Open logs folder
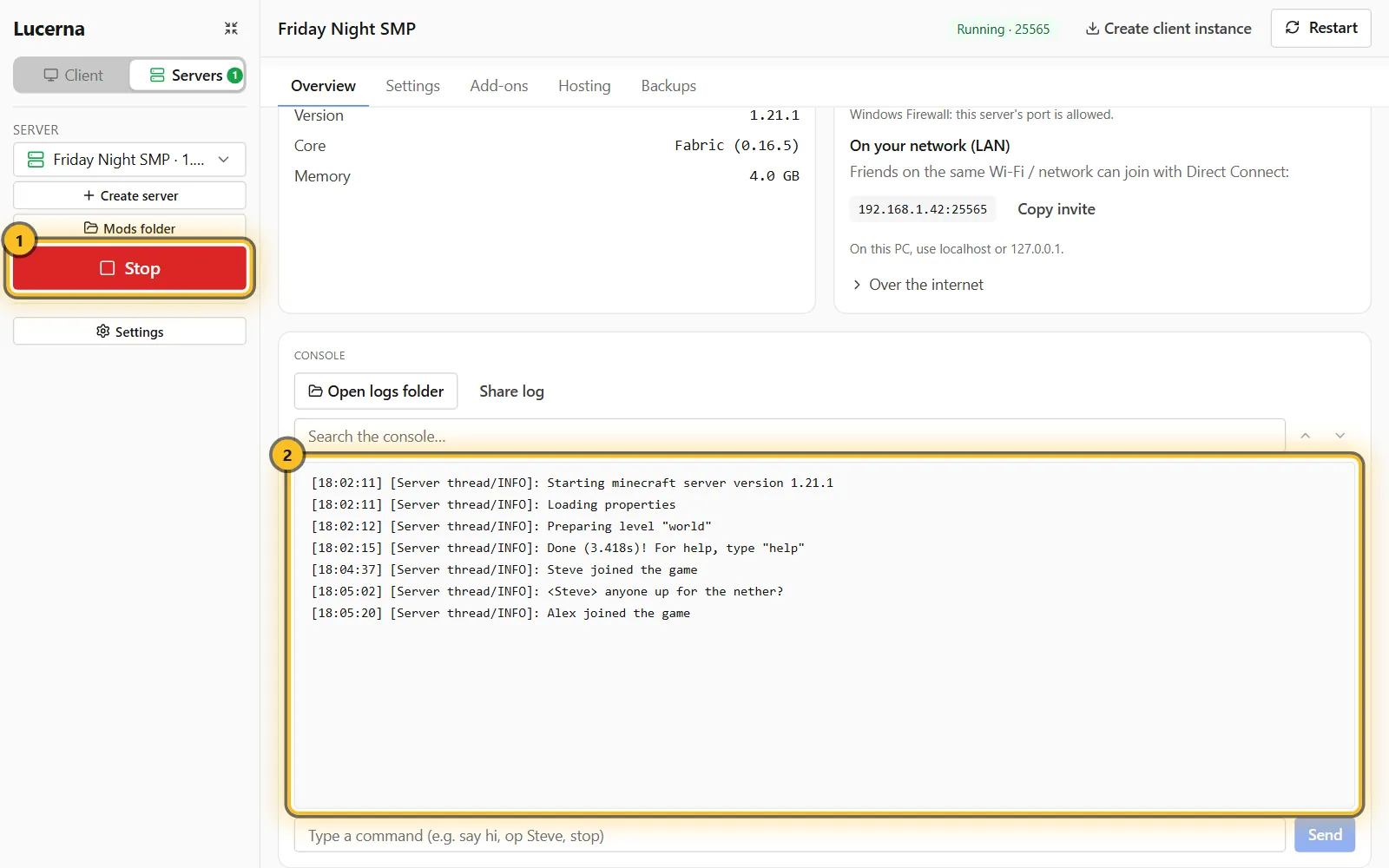1389x868 pixels. coord(376,391)
